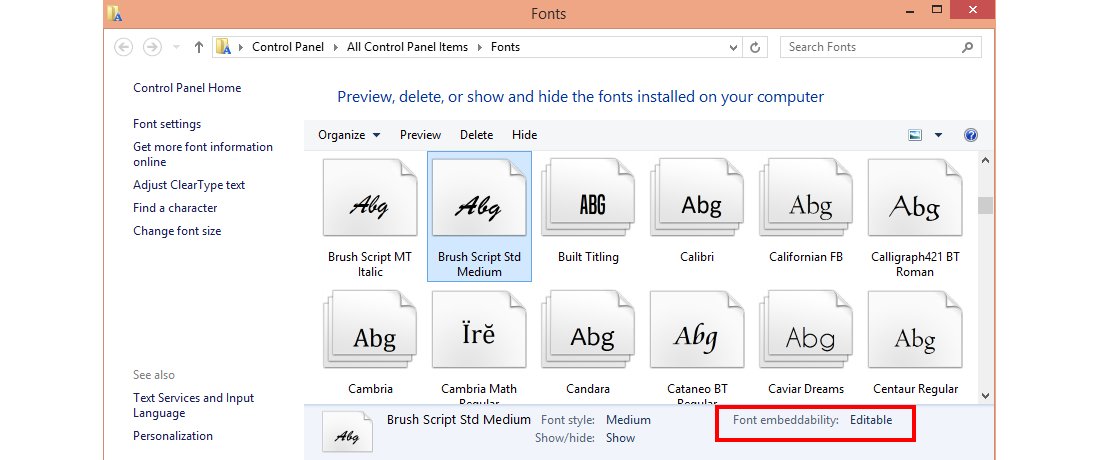Go up one folder level
This screenshot has height=460, width=1100.
[199, 47]
